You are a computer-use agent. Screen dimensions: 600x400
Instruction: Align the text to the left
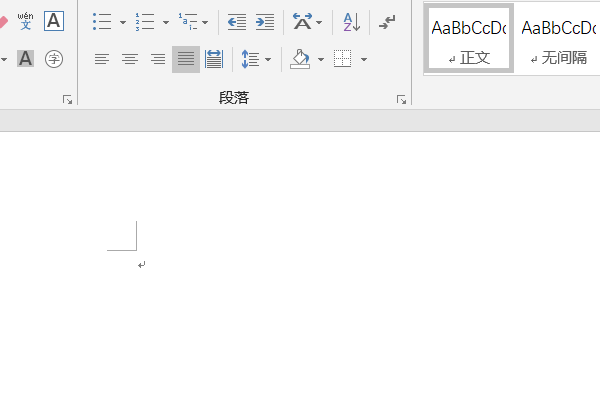tap(102, 59)
